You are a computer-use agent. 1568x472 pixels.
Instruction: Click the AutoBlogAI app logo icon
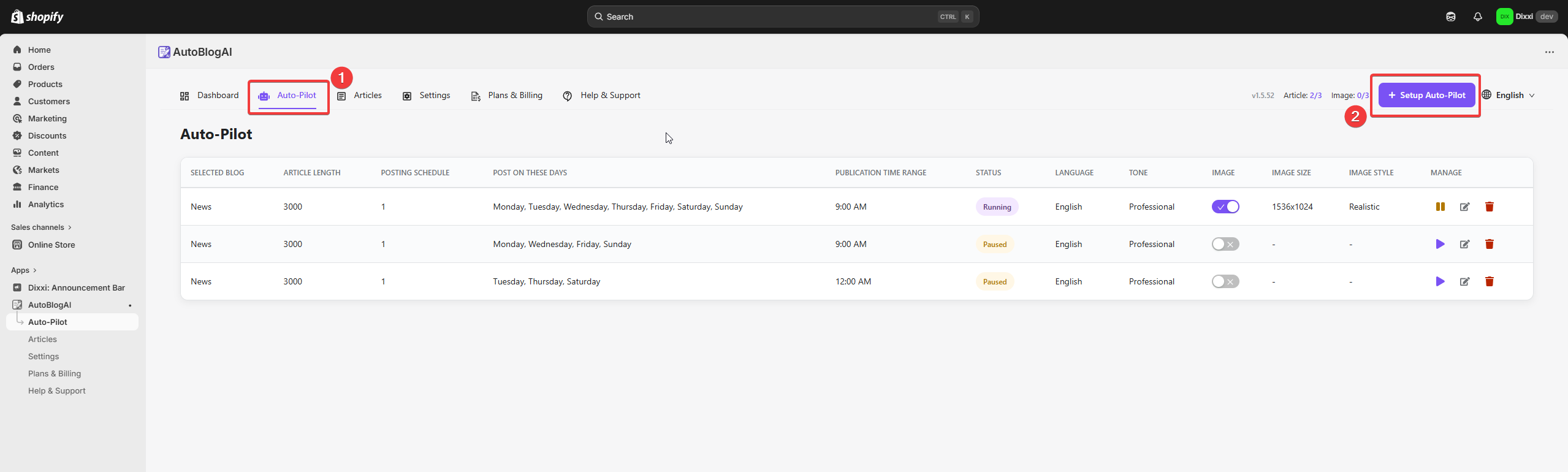tap(164, 52)
